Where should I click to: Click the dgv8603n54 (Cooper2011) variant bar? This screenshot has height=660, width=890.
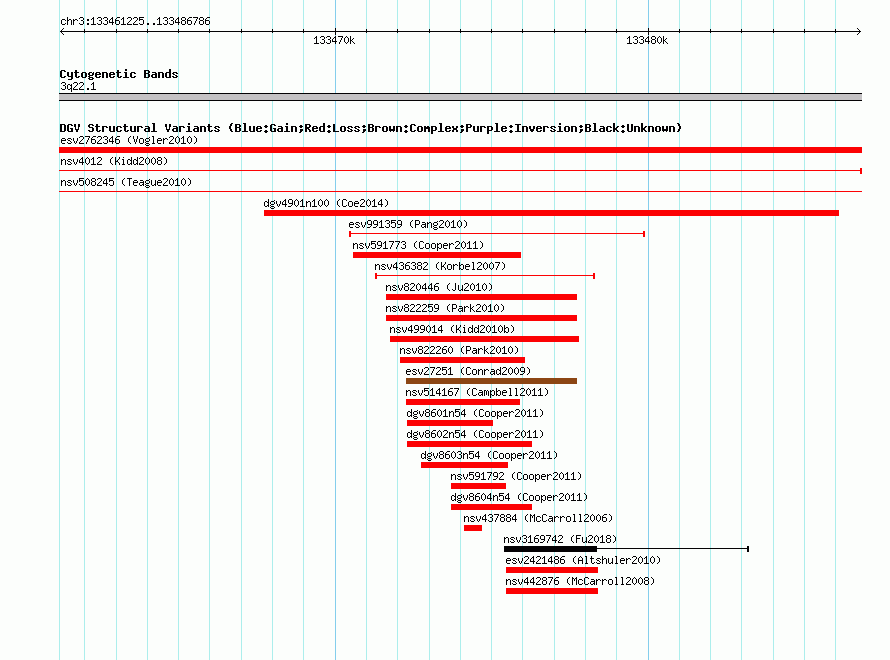(x=464, y=465)
